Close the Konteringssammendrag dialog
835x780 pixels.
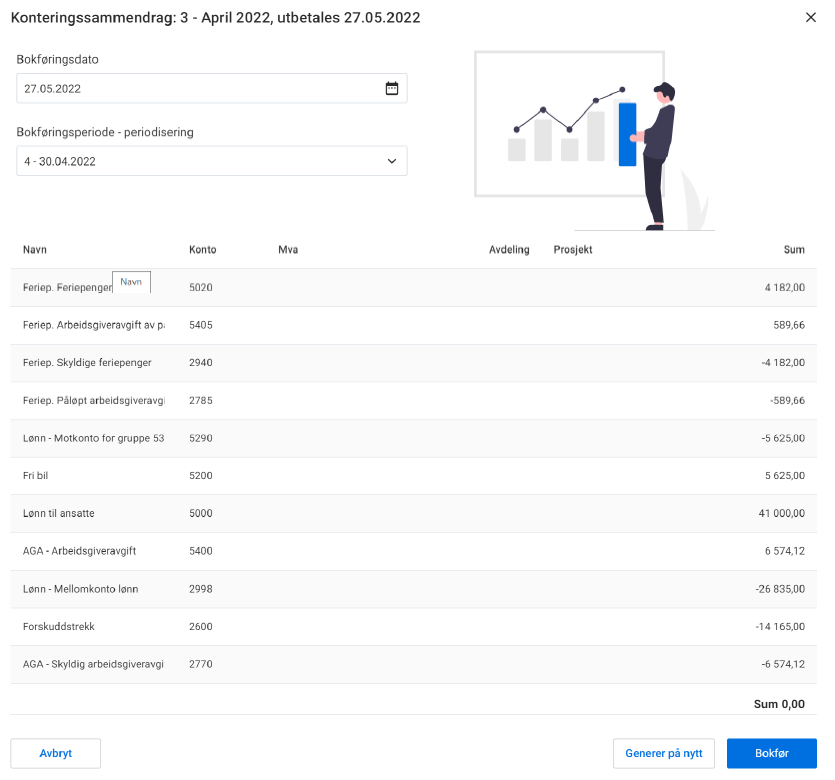click(x=810, y=18)
